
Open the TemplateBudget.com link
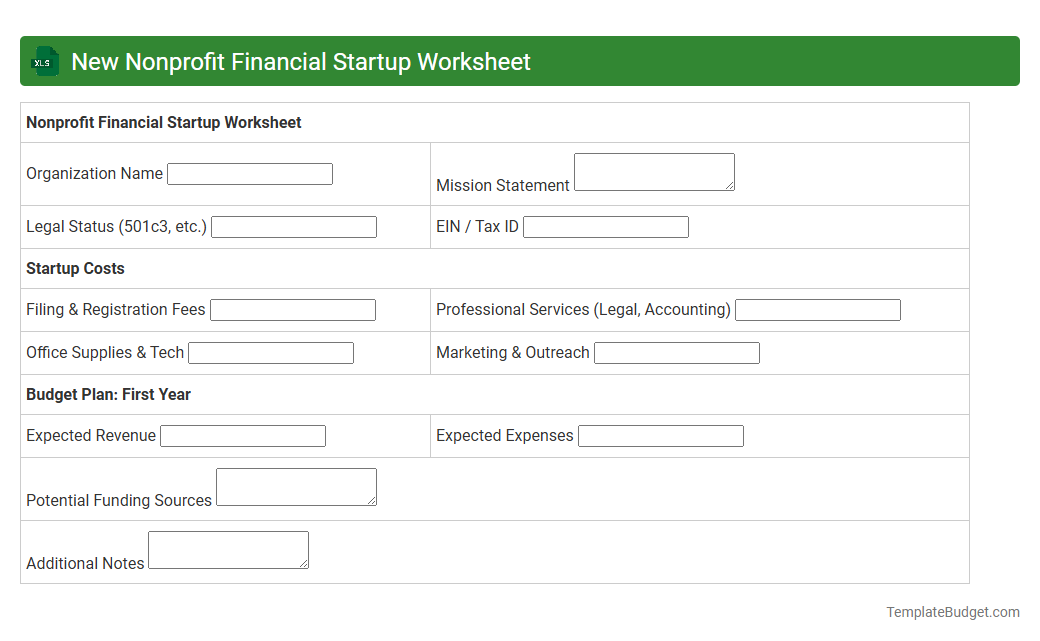953,611
